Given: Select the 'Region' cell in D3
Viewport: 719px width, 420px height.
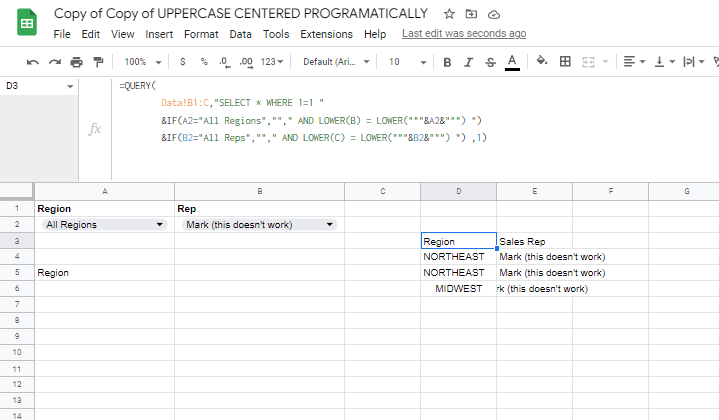Looking at the screenshot, I should coord(459,241).
